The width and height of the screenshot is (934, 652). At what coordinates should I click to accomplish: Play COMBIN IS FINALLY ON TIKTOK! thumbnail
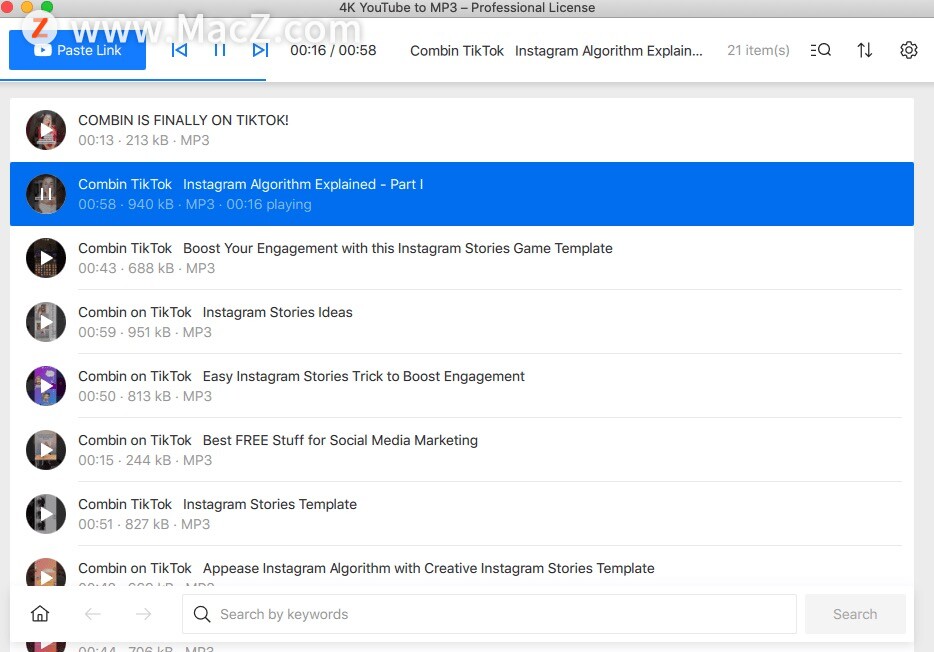pyautogui.click(x=46, y=130)
